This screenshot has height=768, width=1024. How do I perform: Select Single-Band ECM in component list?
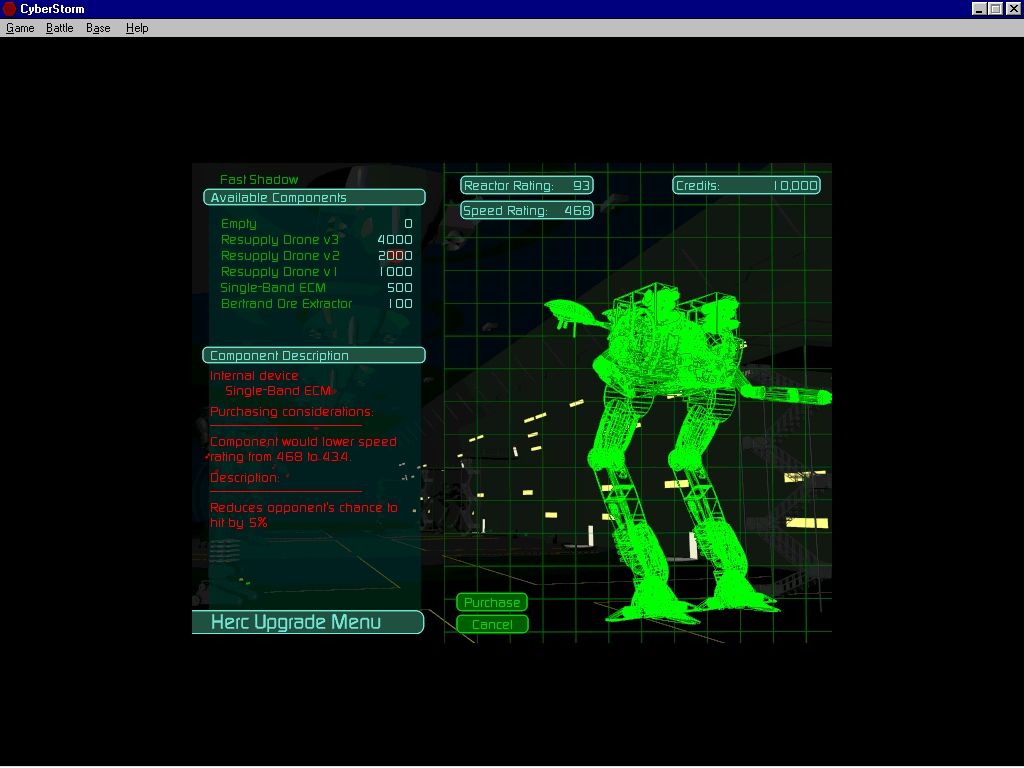pos(273,288)
